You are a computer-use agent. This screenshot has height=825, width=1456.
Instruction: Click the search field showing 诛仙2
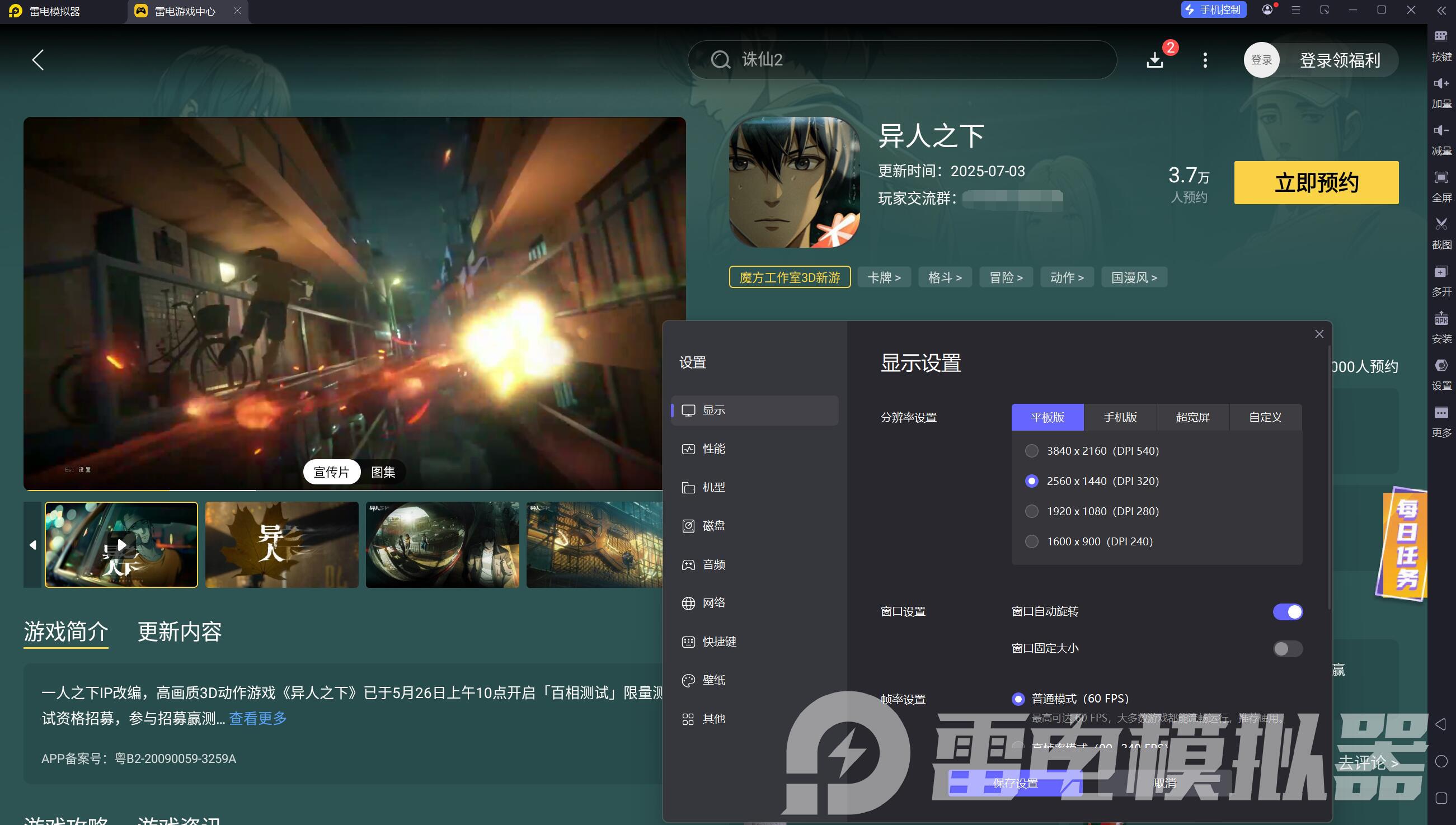[x=901, y=59]
